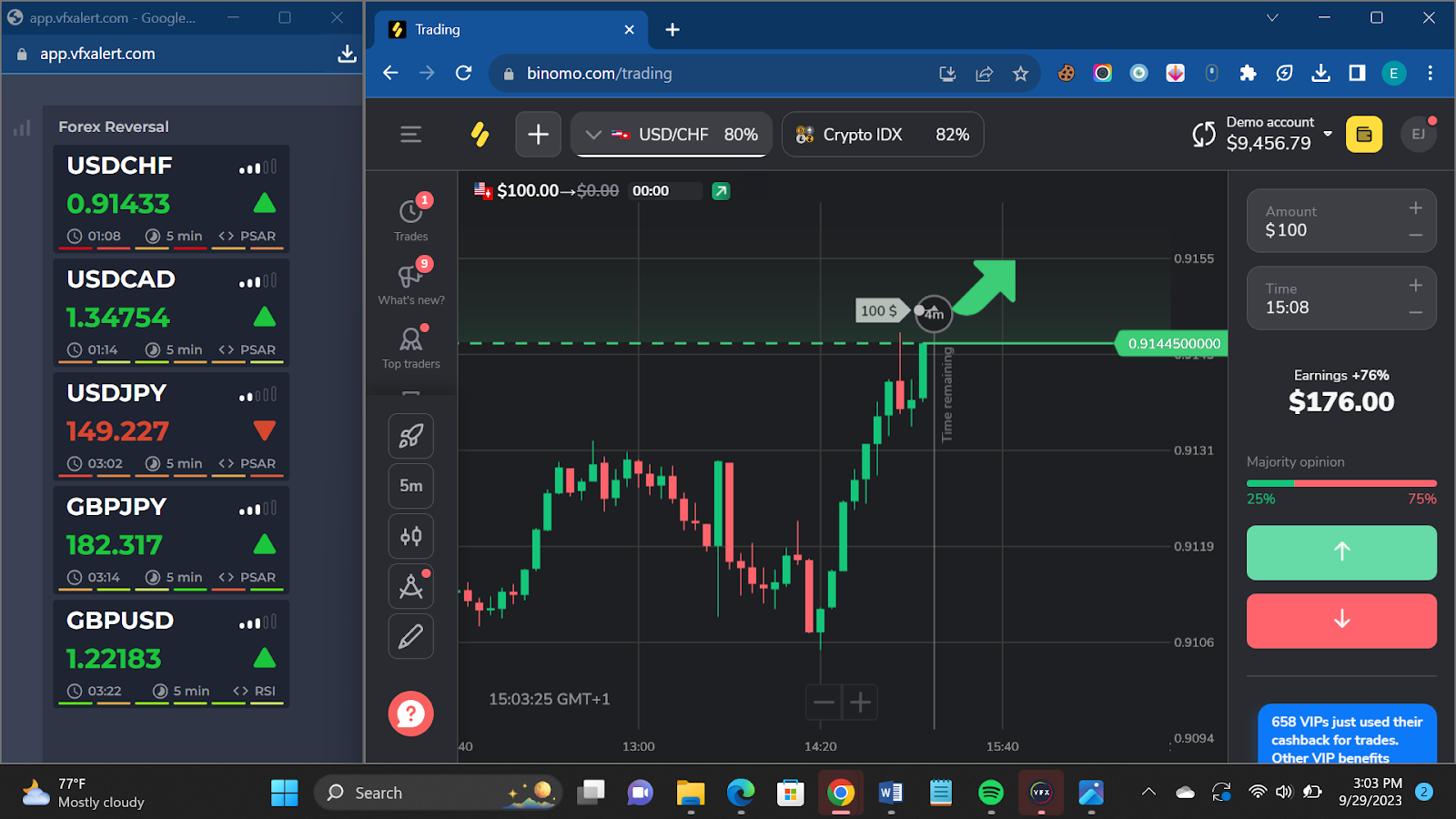
Task: Click the account switch refresh icon
Action: pos(1204,135)
